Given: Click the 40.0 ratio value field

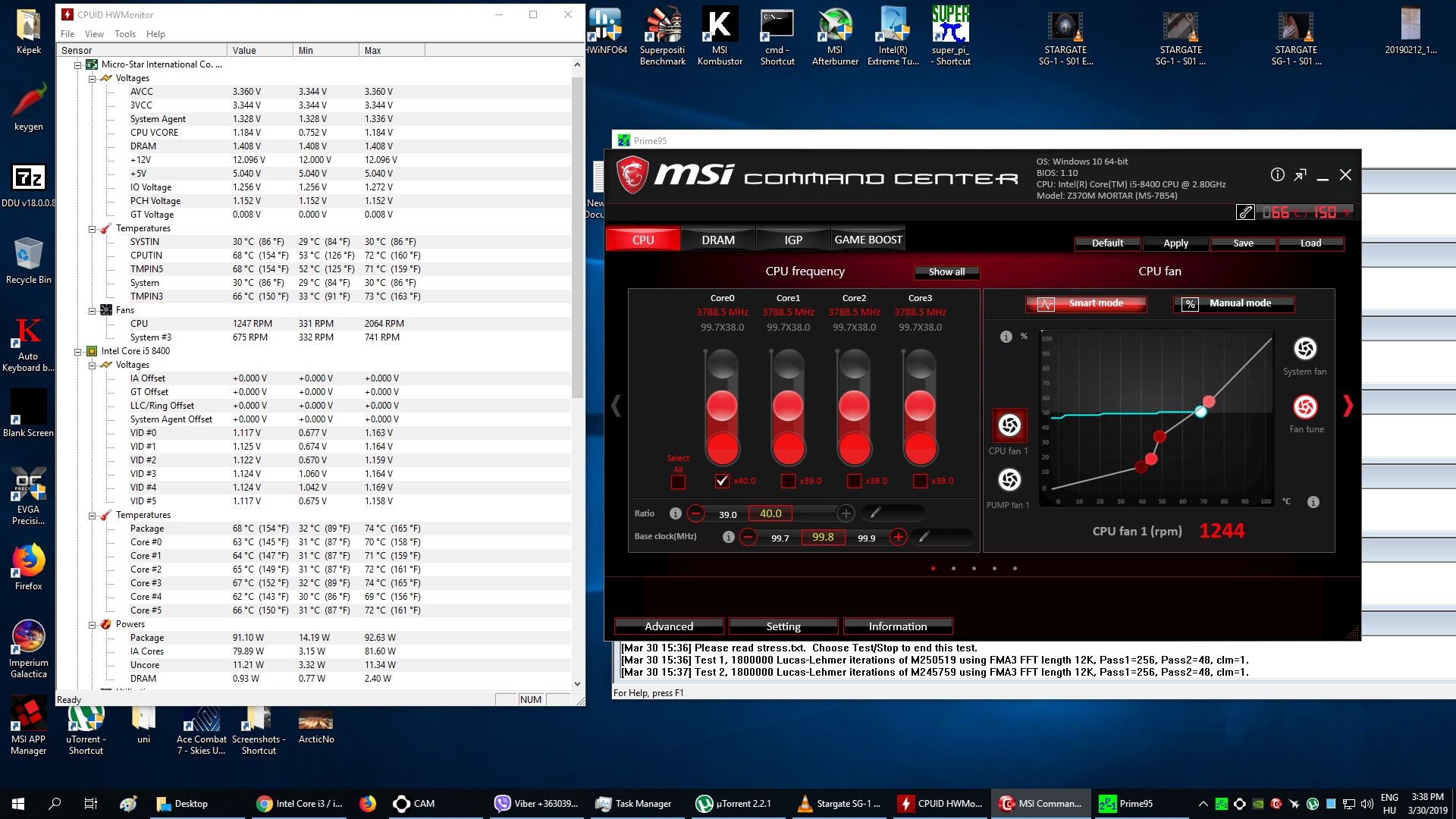Looking at the screenshot, I should coord(770,513).
